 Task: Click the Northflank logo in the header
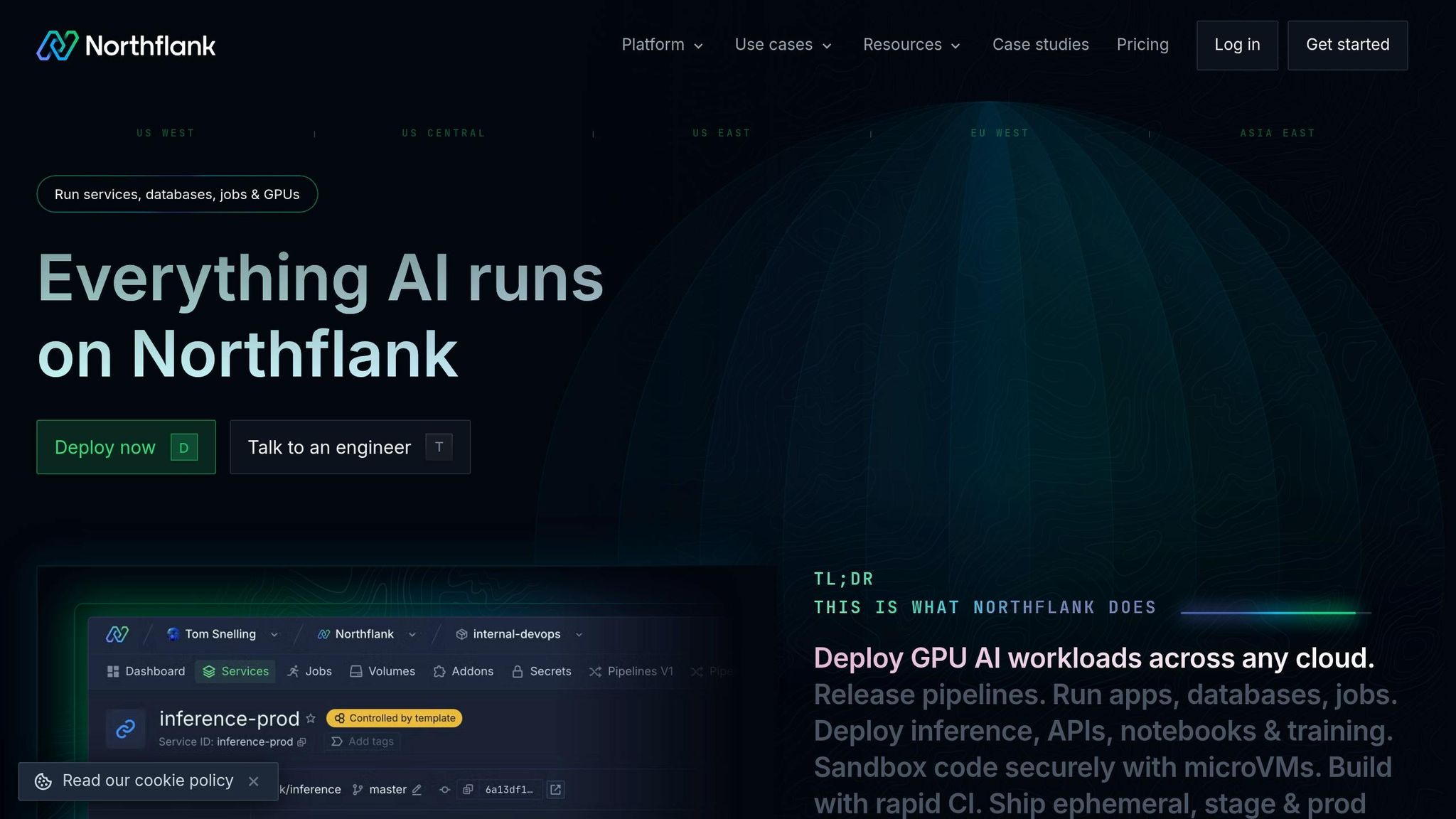(x=126, y=45)
